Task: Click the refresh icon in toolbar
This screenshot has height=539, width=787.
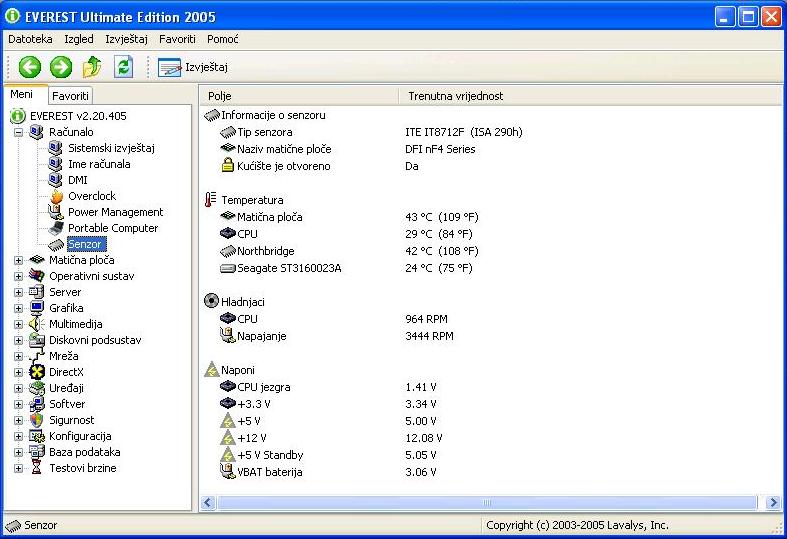Action: 123,67
